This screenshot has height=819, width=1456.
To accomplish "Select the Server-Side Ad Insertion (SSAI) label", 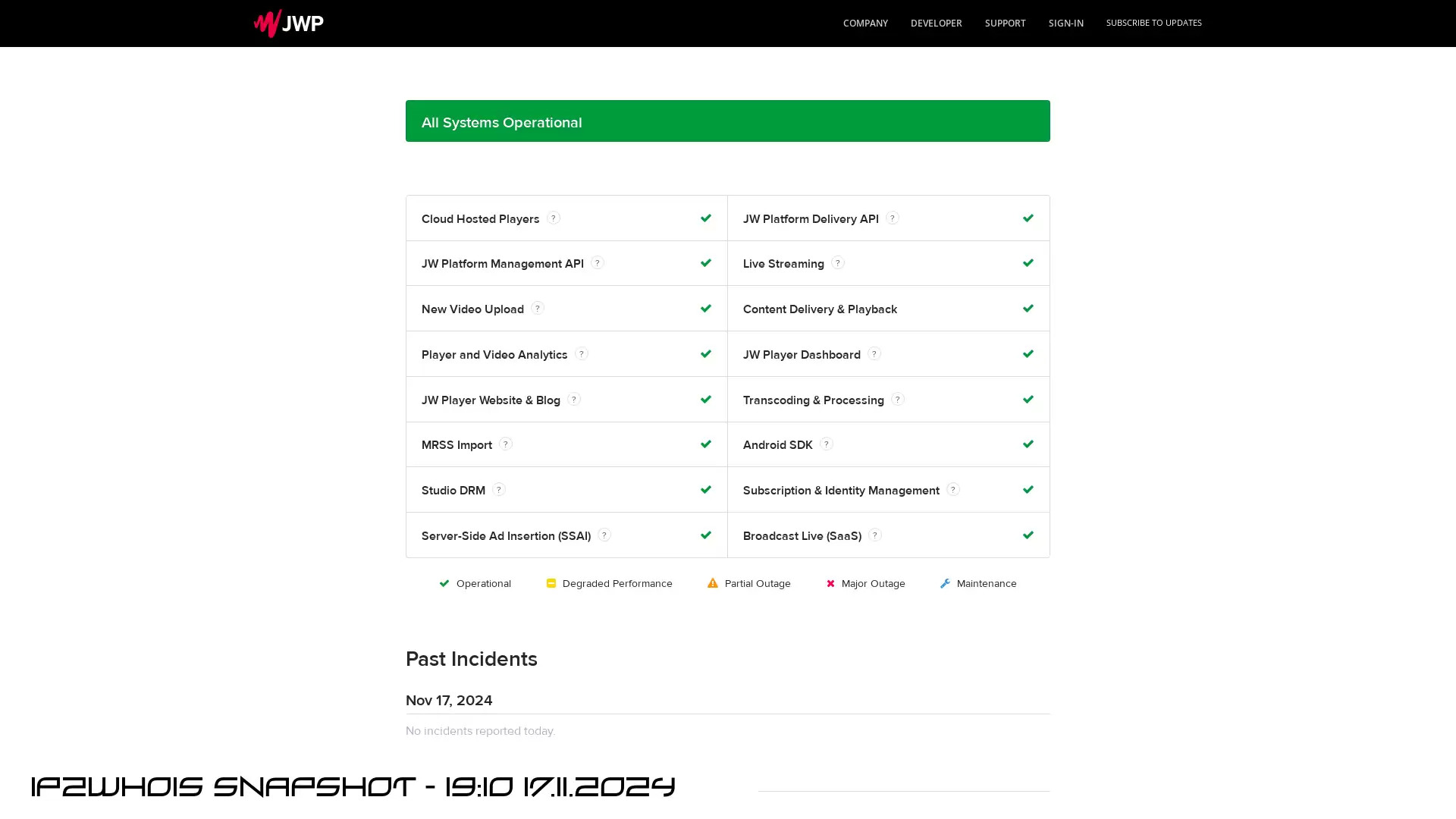I will coord(506,536).
